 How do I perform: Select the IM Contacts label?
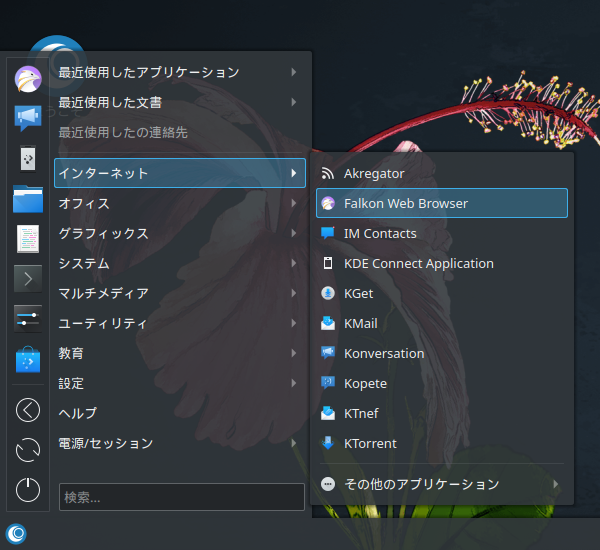(380, 233)
